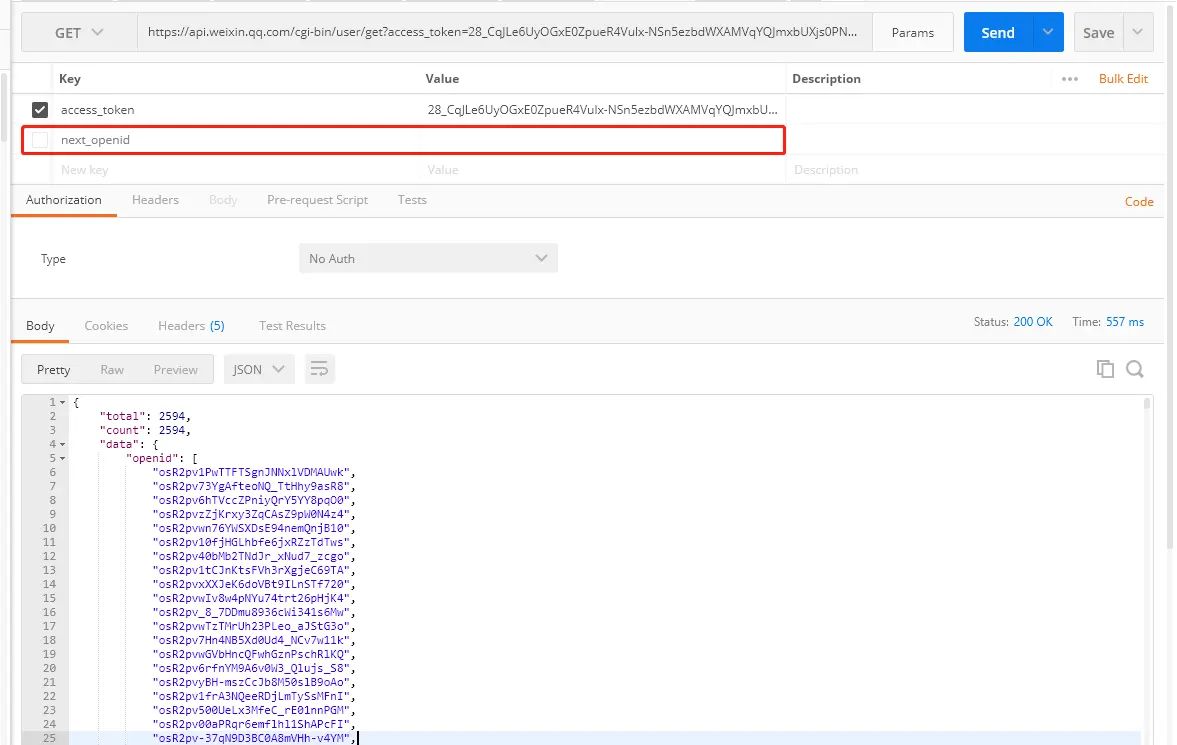The width and height of the screenshot is (1177, 745).
Task: Edit the access_token value cell
Action: point(603,110)
